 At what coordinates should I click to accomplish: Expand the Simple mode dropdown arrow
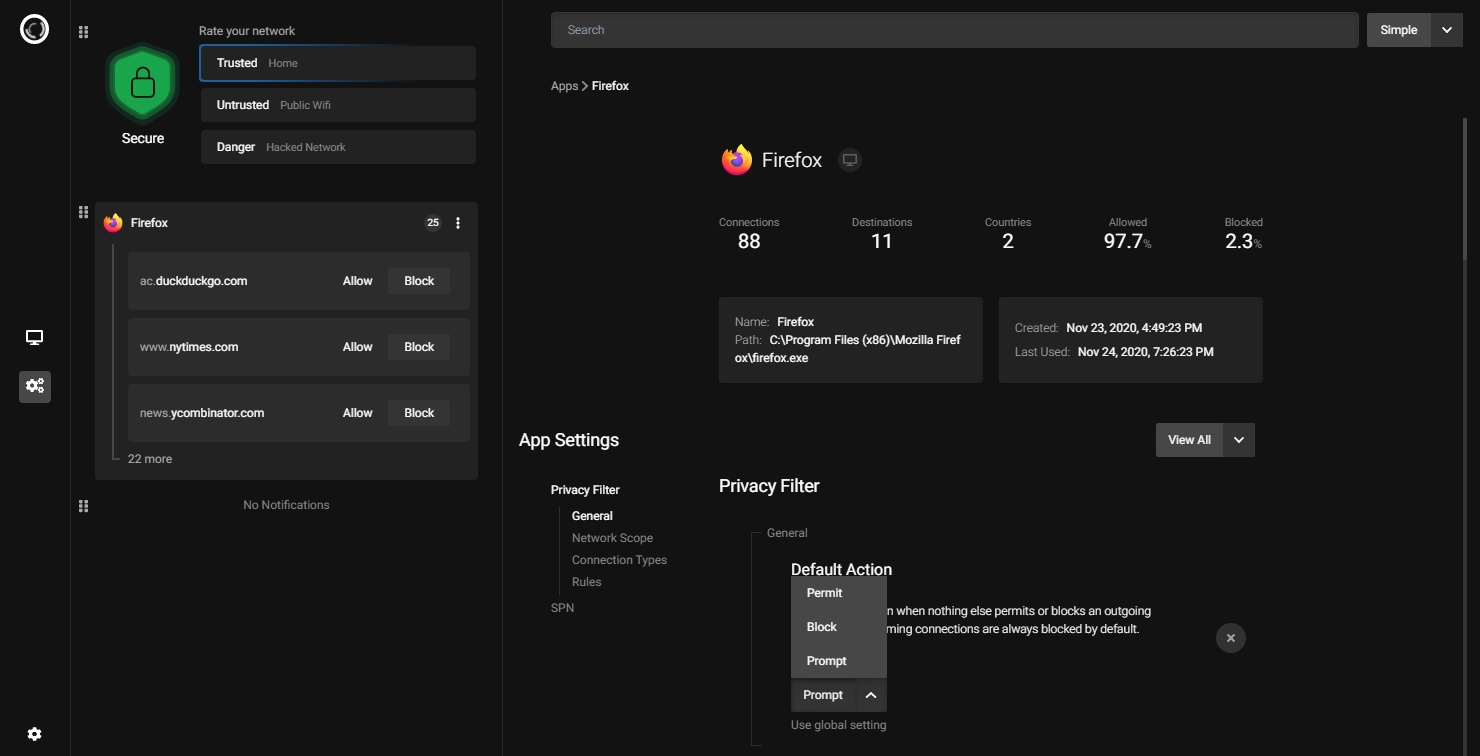tap(1446, 30)
